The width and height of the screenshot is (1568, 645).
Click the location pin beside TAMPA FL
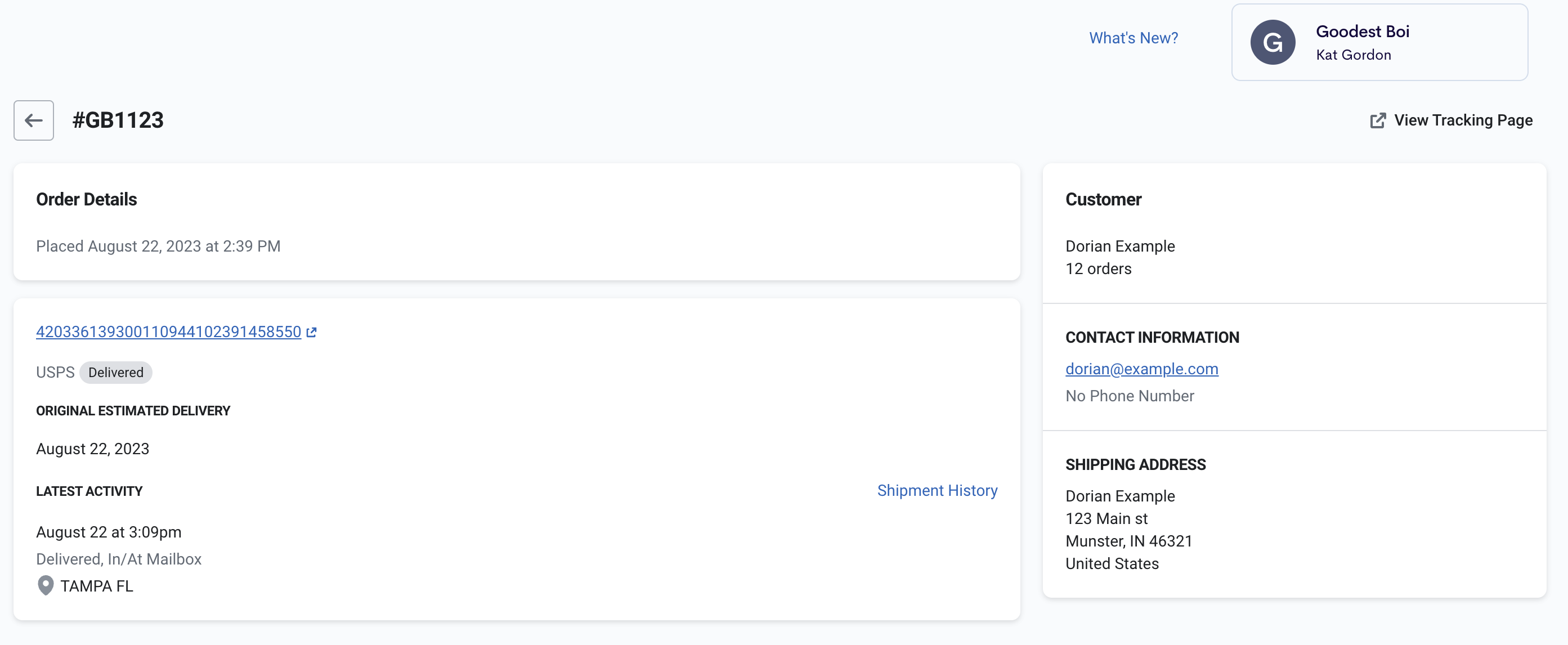[45, 585]
